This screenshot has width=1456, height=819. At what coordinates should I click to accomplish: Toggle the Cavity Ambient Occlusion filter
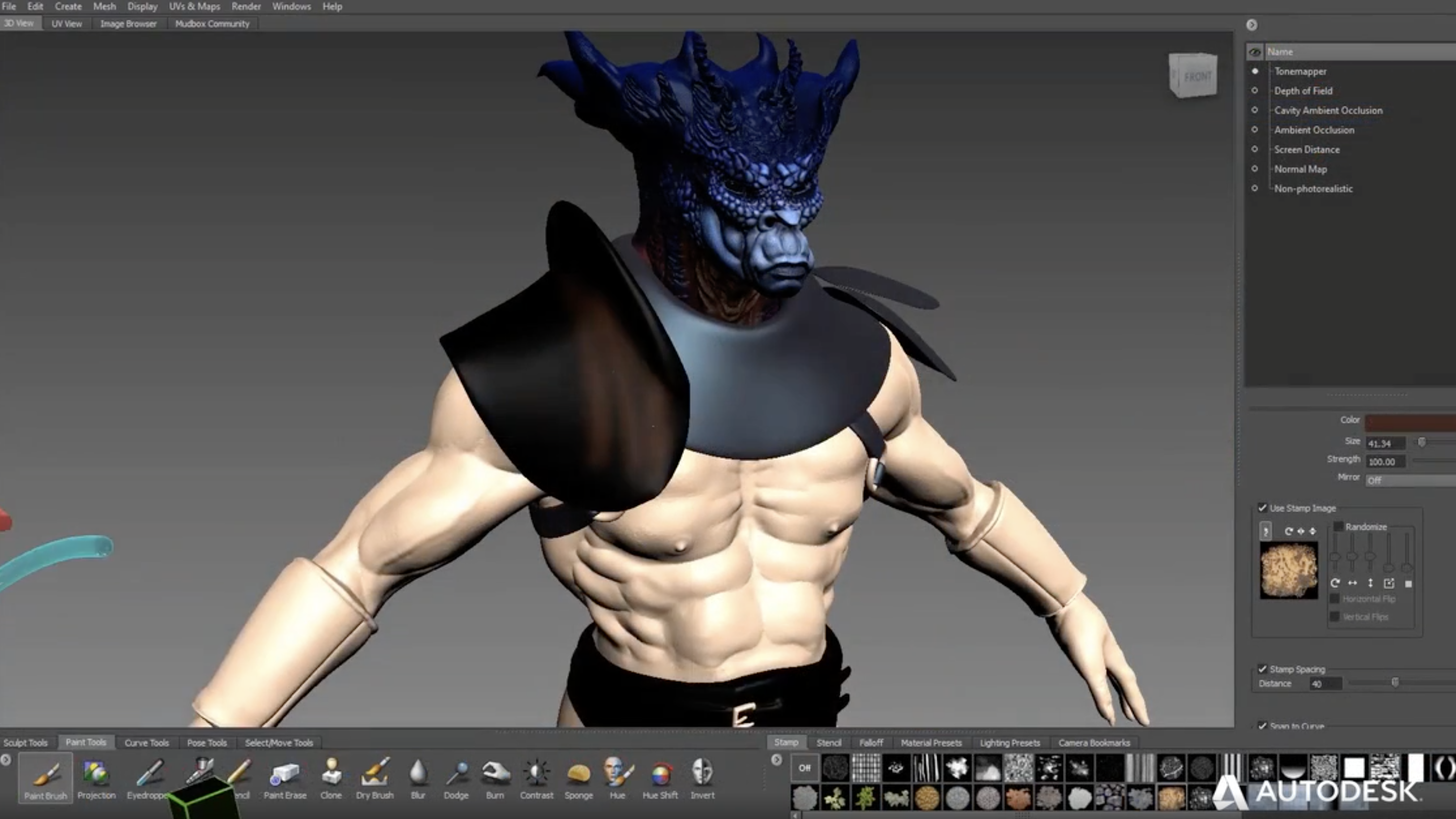(x=1255, y=110)
